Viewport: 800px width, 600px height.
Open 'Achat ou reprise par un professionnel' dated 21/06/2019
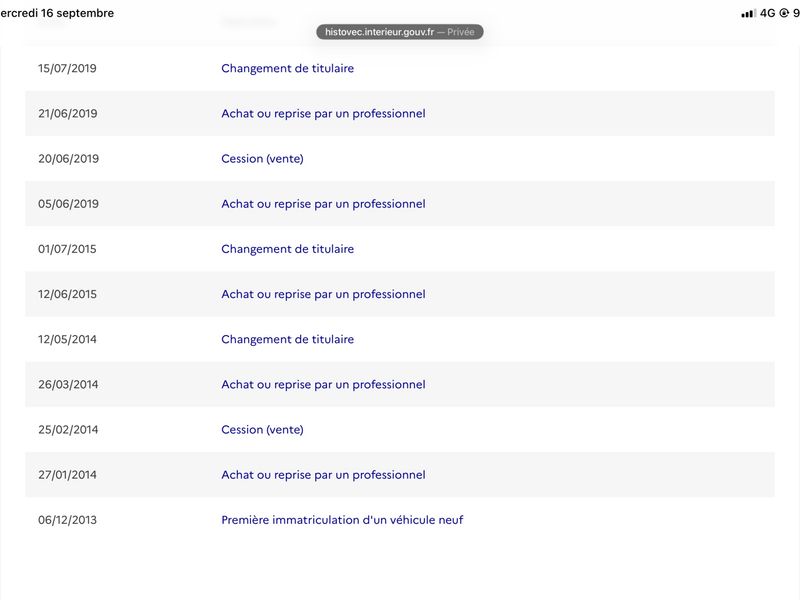[x=323, y=114]
